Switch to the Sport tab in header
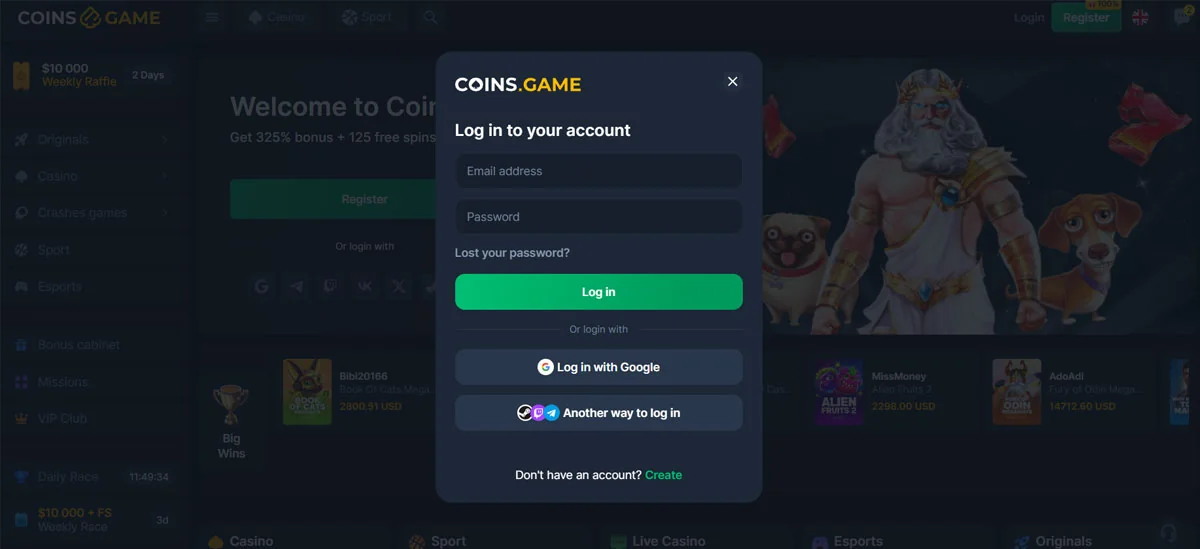The height and width of the screenshot is (549, 1200). 367,18
